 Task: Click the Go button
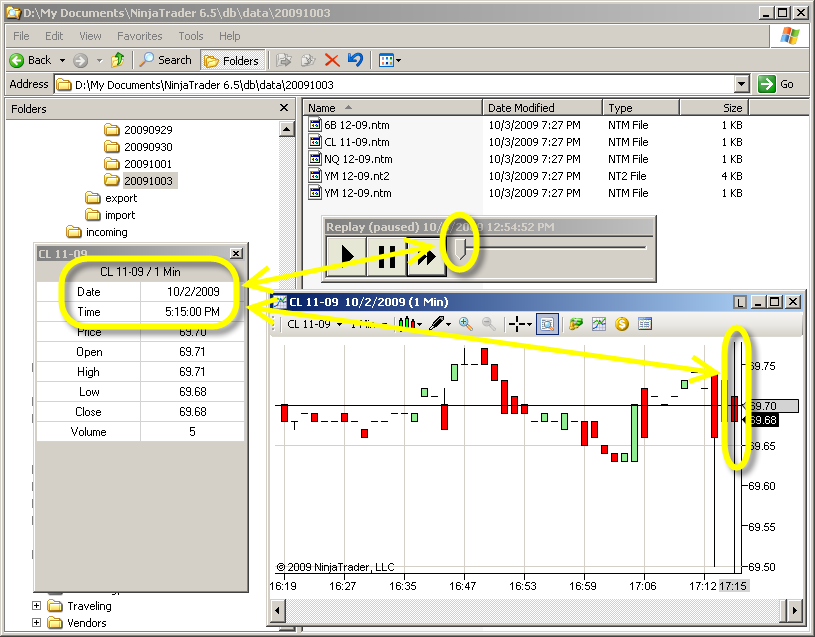[775, 84]
